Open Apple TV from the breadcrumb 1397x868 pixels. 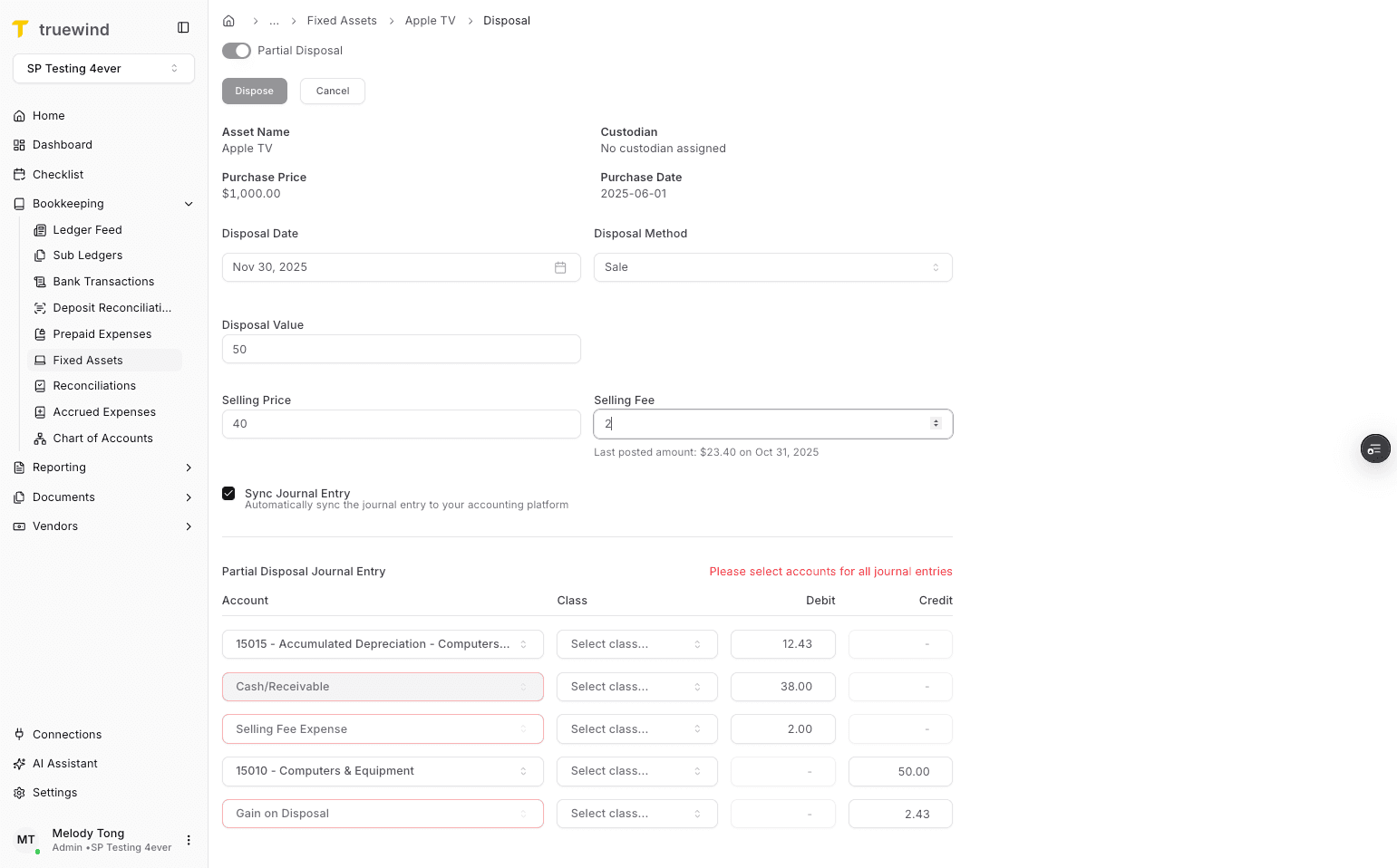430,20
